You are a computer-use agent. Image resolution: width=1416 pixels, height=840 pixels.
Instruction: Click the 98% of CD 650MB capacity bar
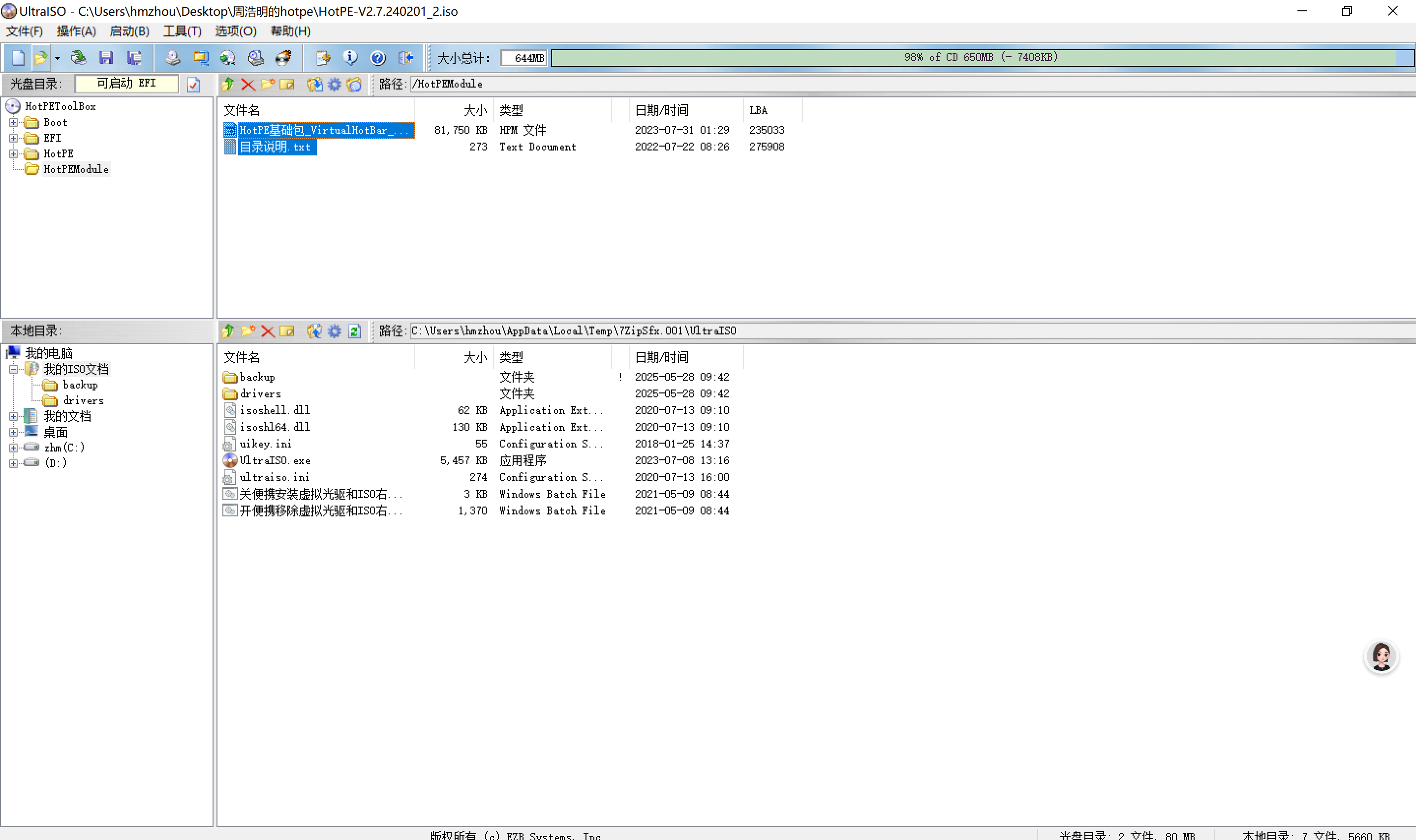click(983, 58)
